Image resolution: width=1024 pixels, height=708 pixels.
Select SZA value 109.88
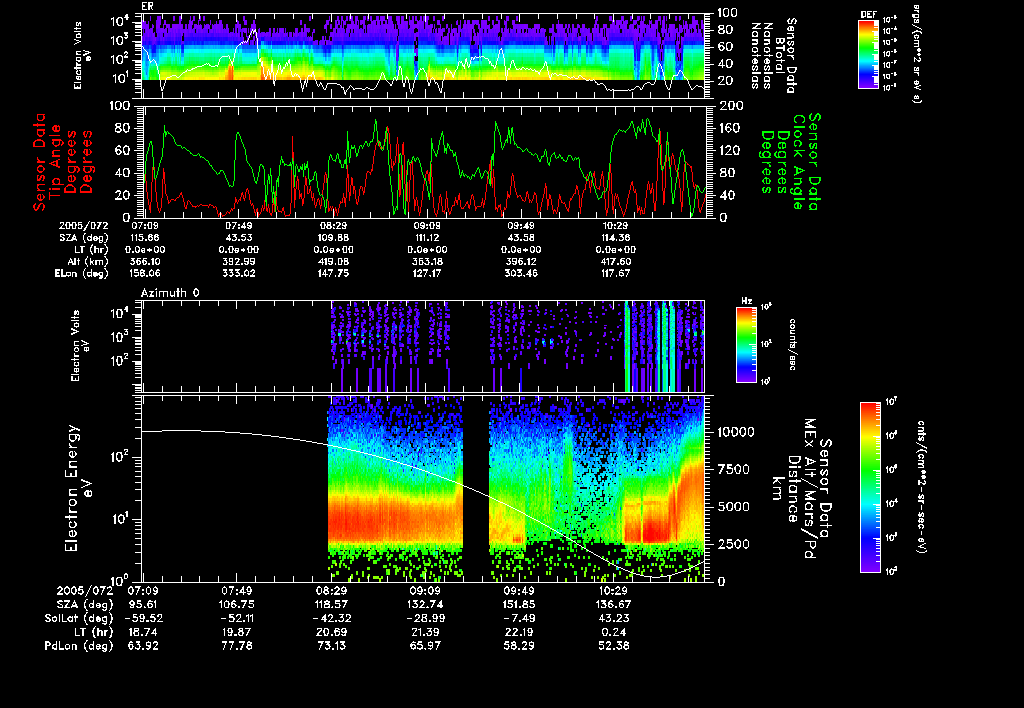[x=334, y=238]
